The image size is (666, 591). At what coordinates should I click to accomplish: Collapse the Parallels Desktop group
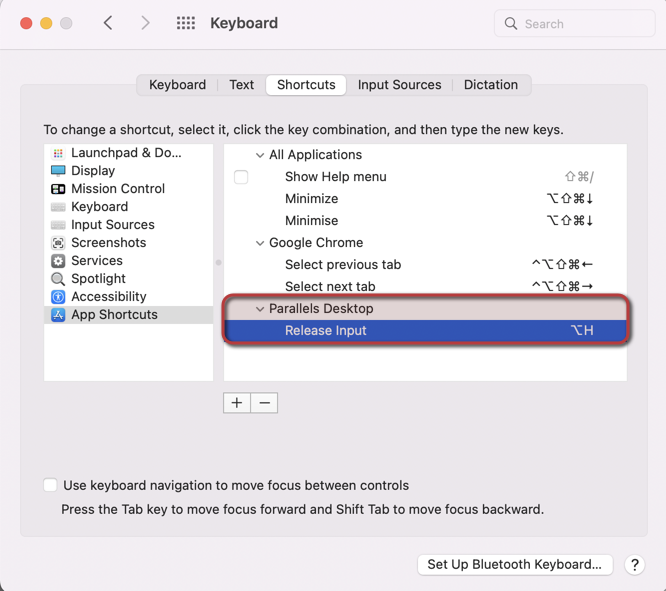coord(260,309)
